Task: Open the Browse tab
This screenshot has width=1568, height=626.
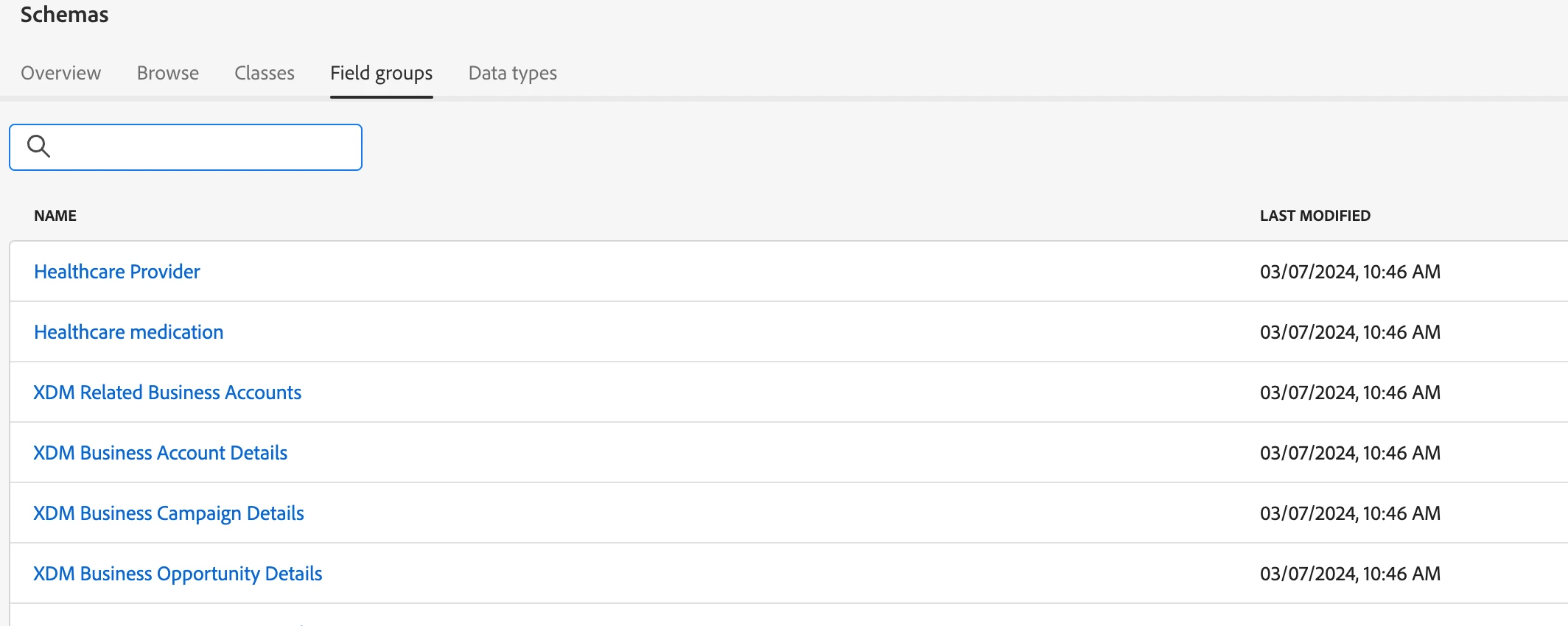Action: point(167,73)
